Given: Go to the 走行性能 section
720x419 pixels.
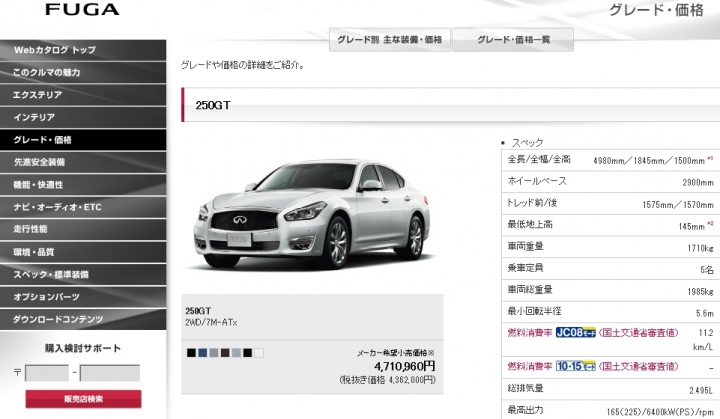Looking at the screenshot, I should point(83,229).
